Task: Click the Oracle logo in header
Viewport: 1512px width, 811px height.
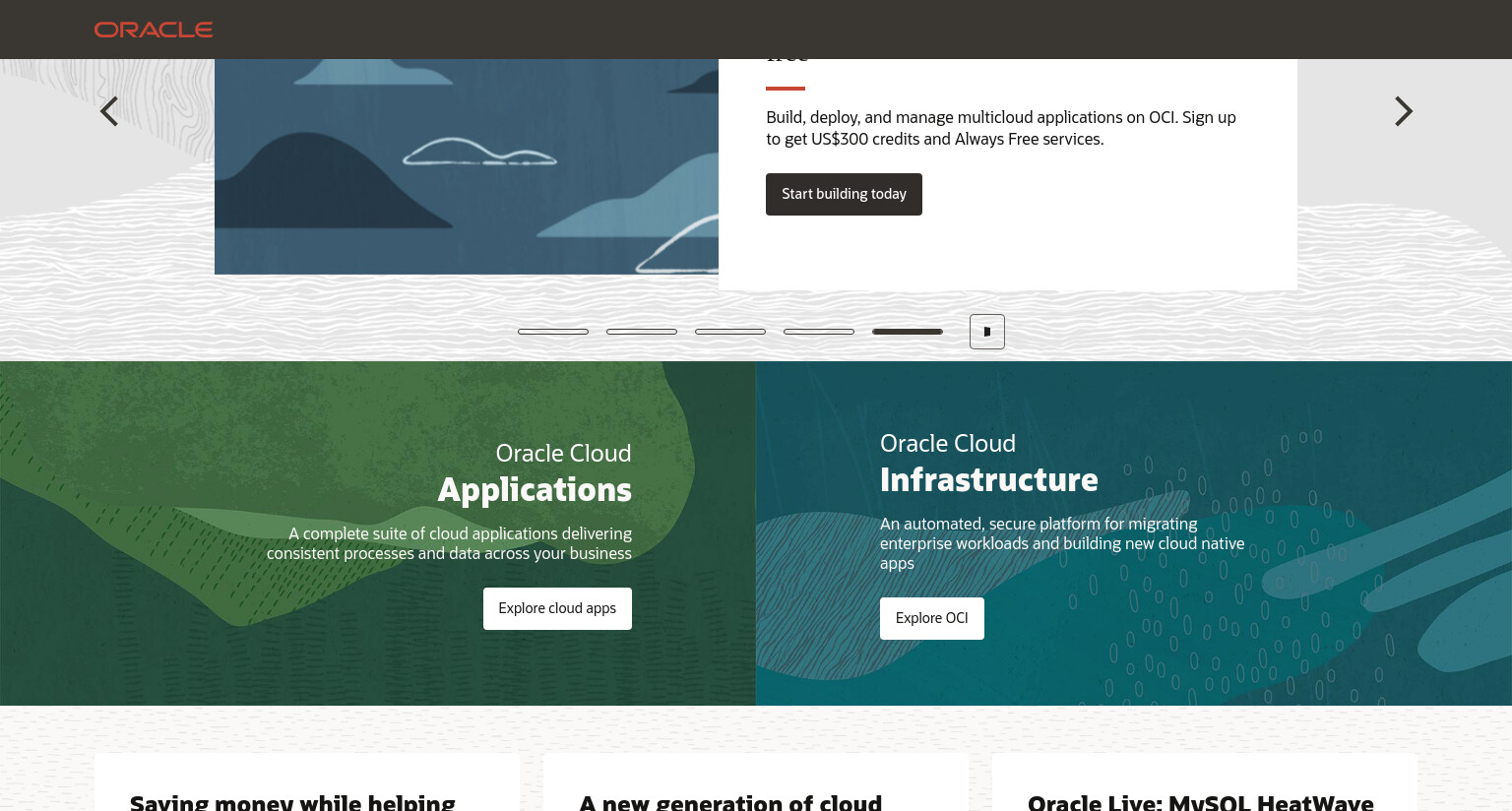Action: click(x=154, y=30)
